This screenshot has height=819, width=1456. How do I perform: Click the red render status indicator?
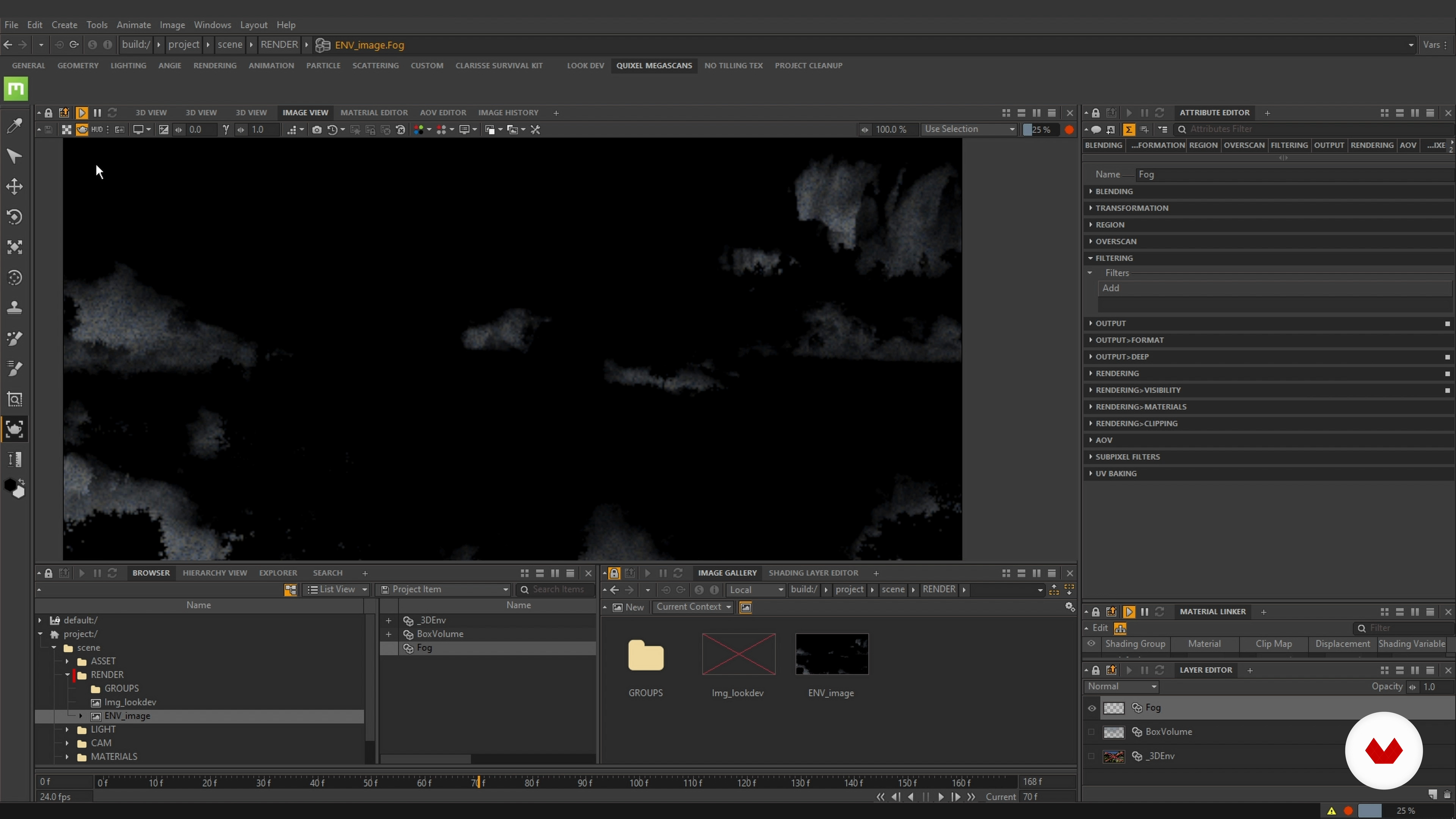(1069, 129)
